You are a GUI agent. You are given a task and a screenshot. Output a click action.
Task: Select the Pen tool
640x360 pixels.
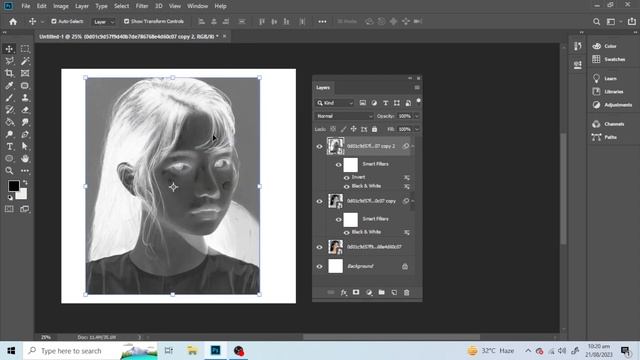pyautogui.click(x=25, y=134)
